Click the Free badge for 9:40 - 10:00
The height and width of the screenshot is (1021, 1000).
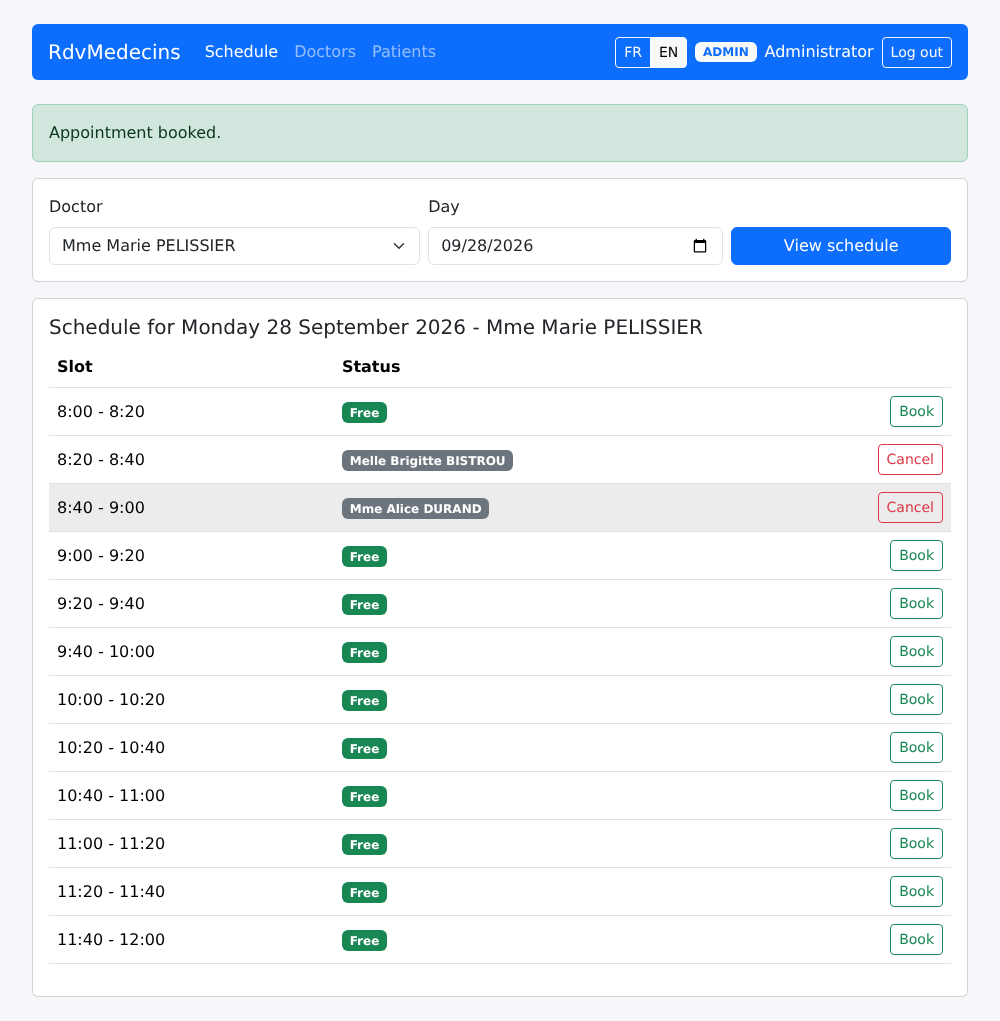365,652
